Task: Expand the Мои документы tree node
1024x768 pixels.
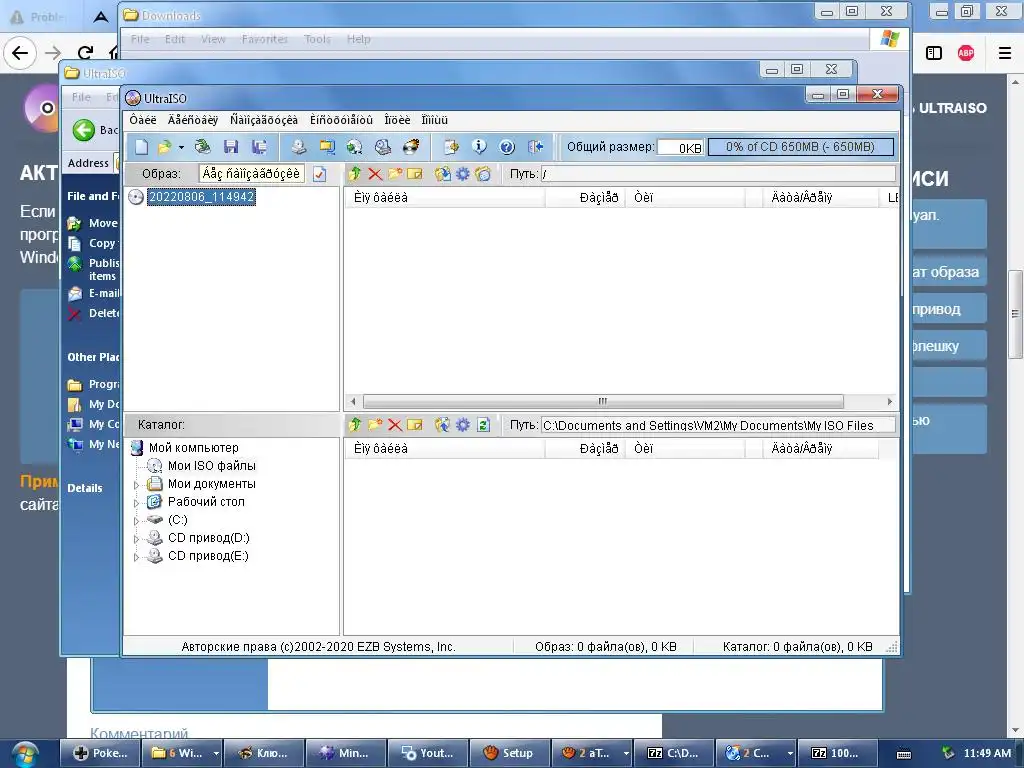Action: [136, 485]
